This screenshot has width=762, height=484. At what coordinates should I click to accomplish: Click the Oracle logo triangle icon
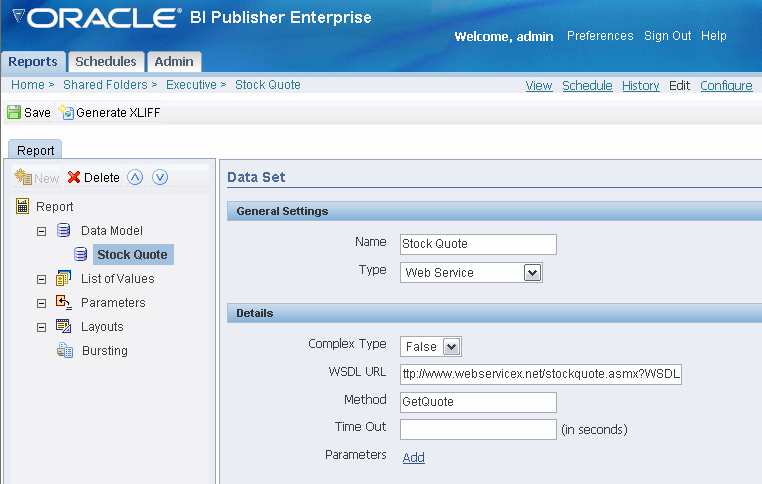18,16
